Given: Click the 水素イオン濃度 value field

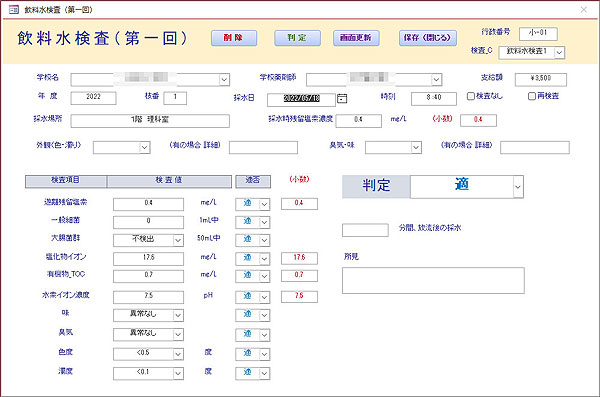Looking at the screenshot, I should pyautogui.click(x=148, y=297).
